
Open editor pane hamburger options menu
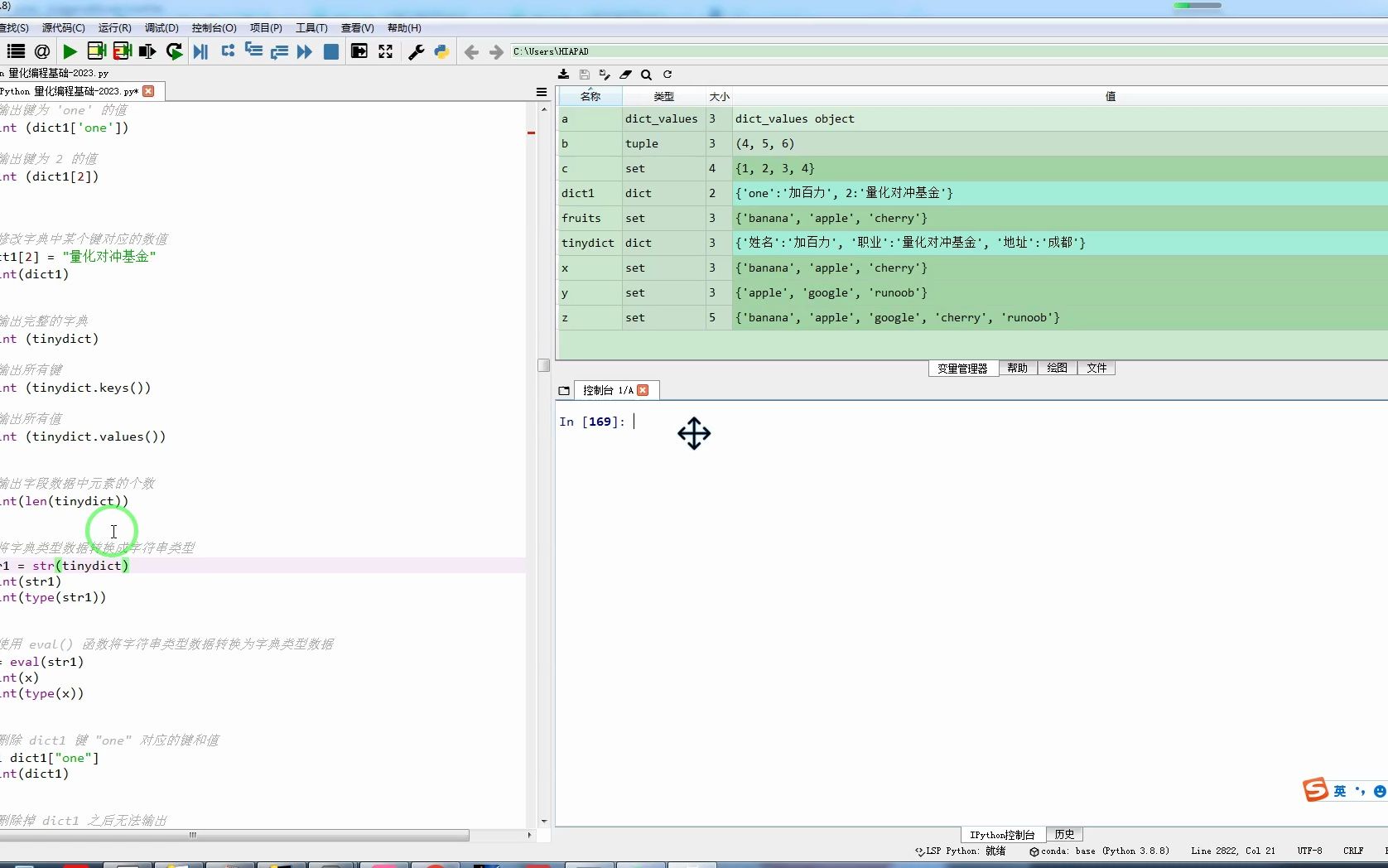coord(542,92)
